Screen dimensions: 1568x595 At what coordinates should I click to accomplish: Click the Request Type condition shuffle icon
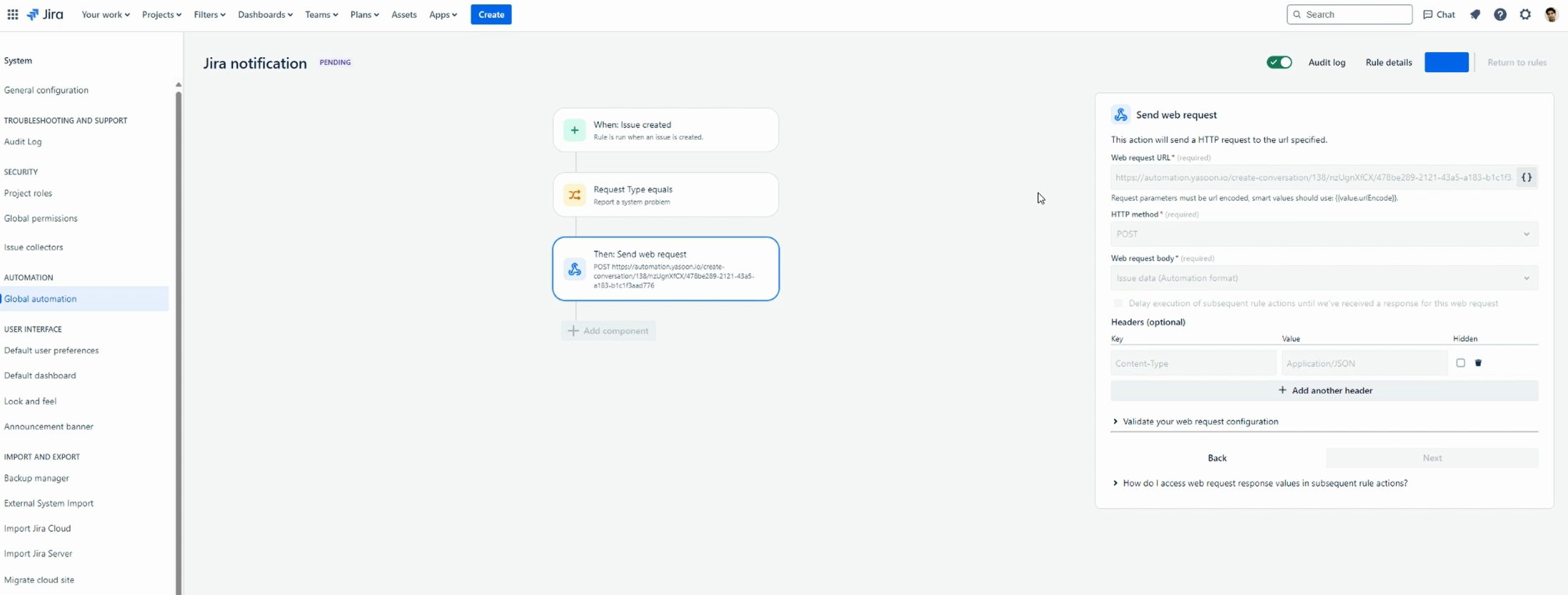[575, 195]
